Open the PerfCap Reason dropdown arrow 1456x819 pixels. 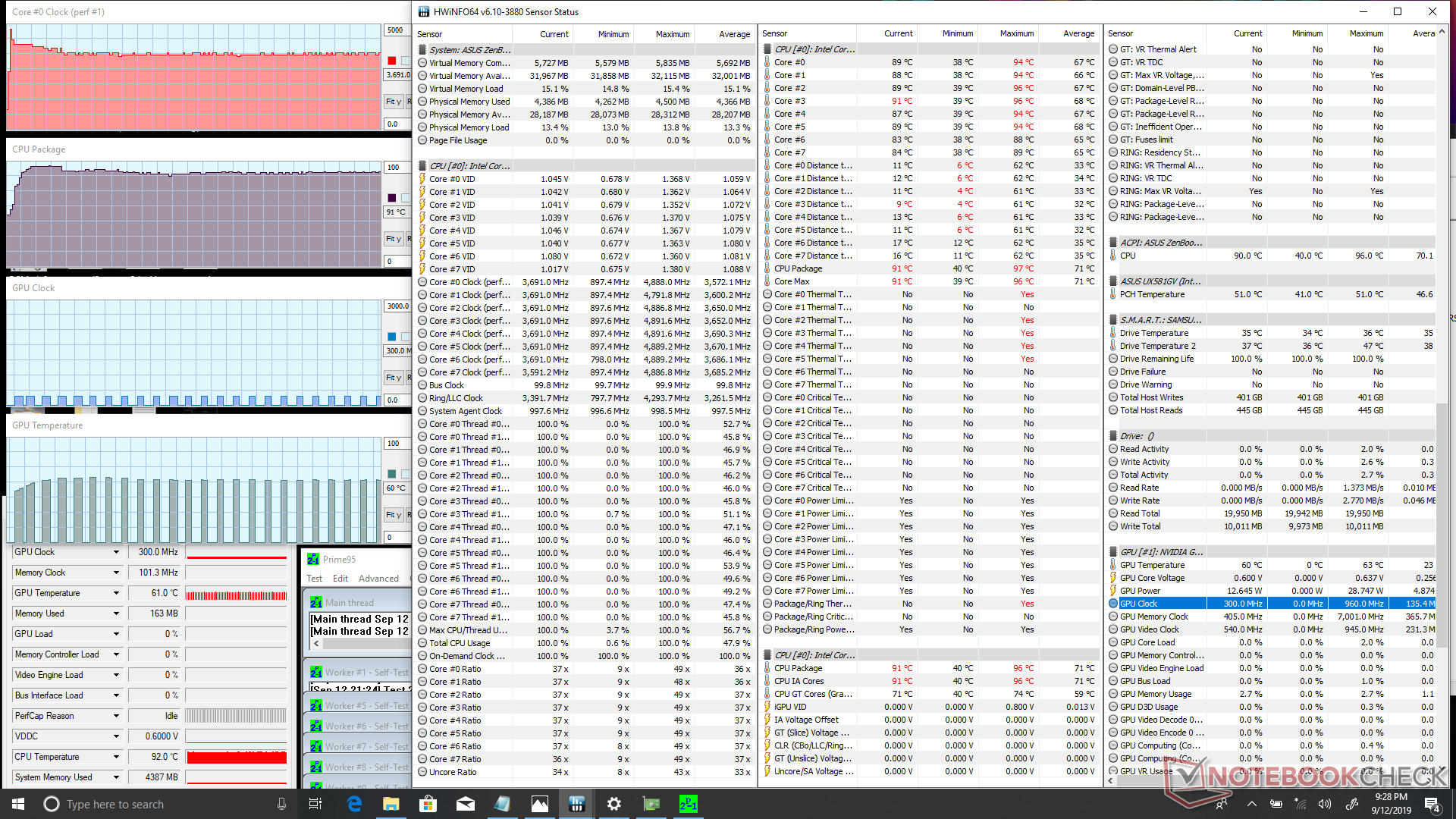point(116,716)
